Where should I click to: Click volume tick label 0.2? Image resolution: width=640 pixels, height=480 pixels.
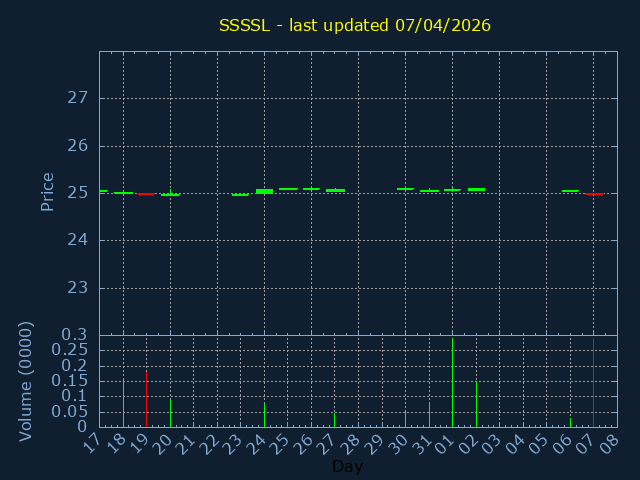pyautogui.click(x=74, y=365)
